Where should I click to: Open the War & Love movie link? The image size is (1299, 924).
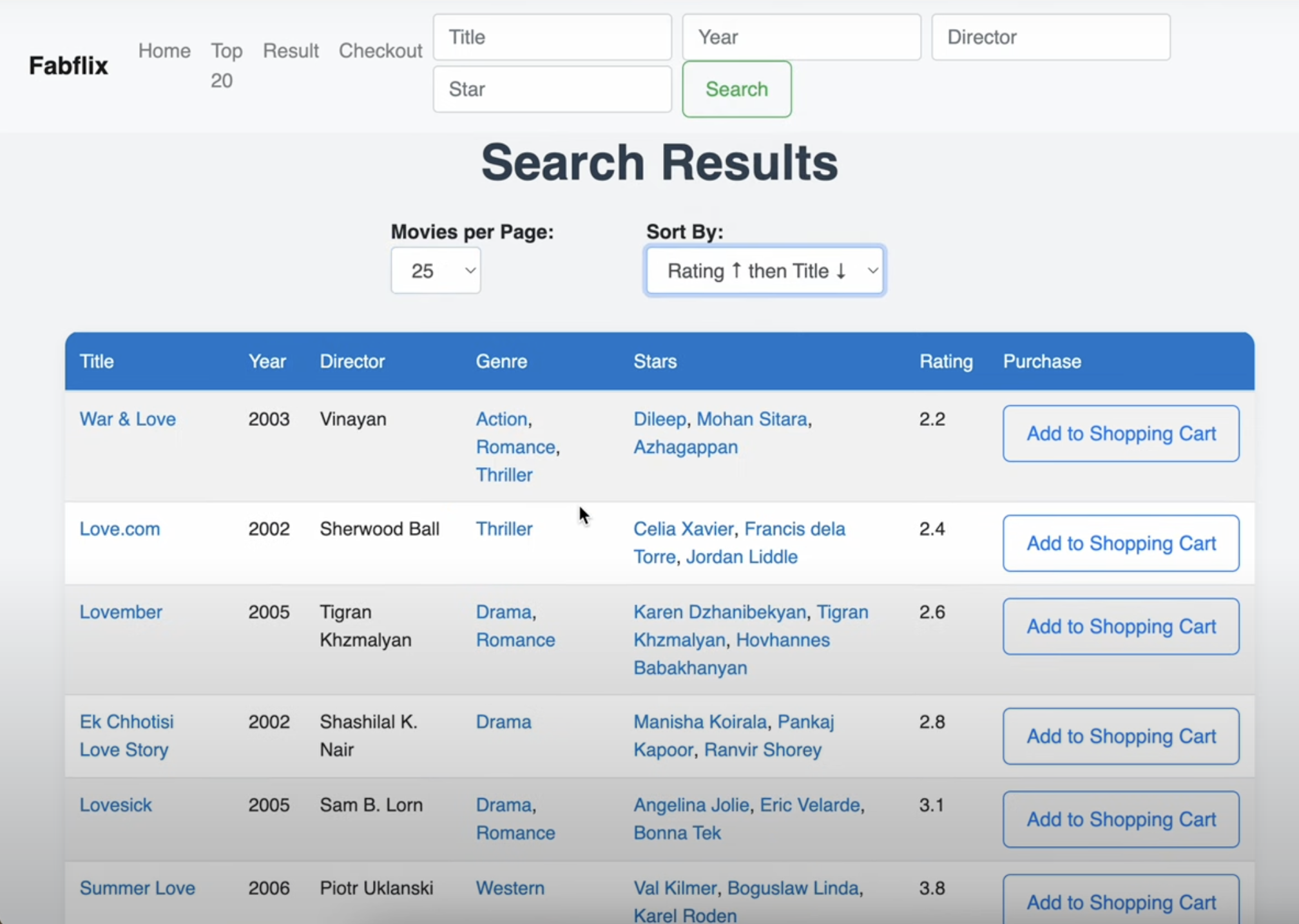pos(128,419)
